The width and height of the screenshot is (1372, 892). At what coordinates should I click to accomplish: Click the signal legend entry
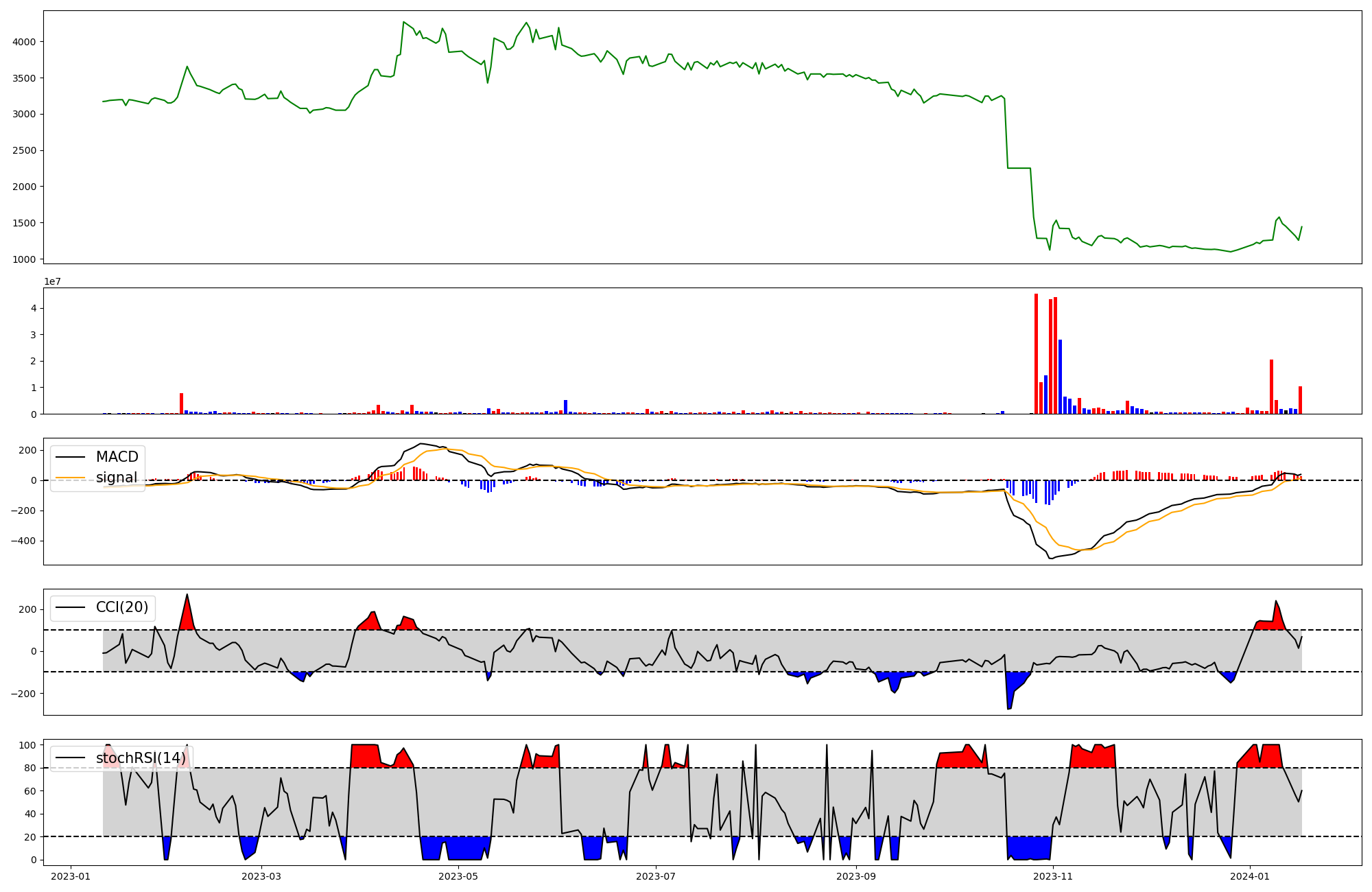tap(117, 478)
